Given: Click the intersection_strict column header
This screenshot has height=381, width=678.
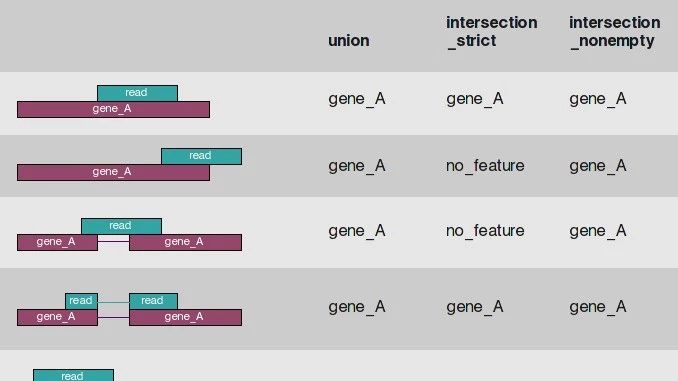Looking at the screenshot, I should [x=492, y=32].
